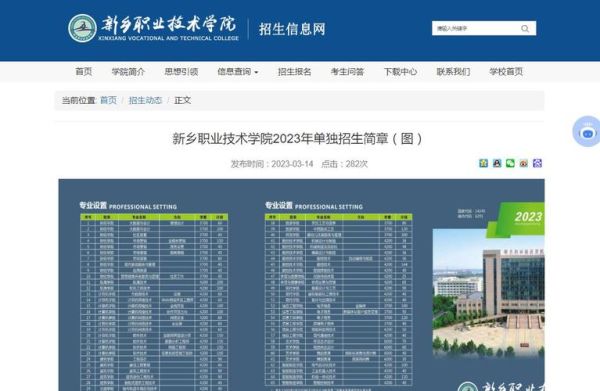Click the 招生信息网 header title
Image resolution: width=600 pixels, height=391 pixels.
(292, 29)
